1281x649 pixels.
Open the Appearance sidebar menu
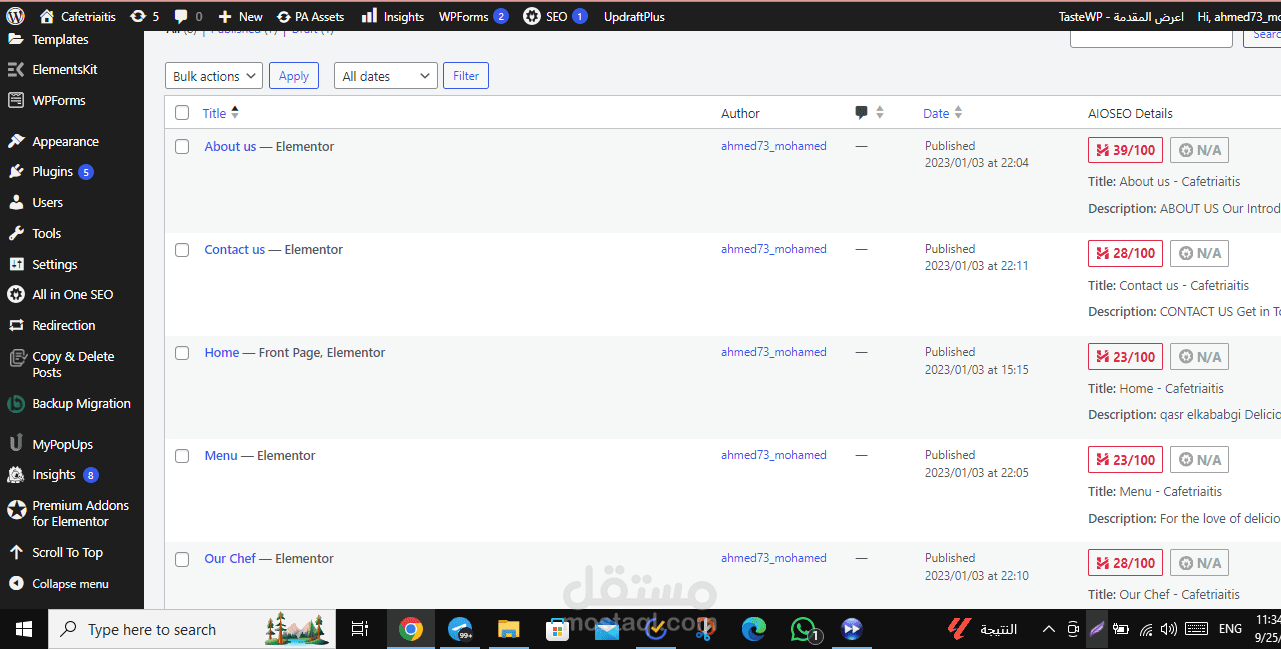65,141
